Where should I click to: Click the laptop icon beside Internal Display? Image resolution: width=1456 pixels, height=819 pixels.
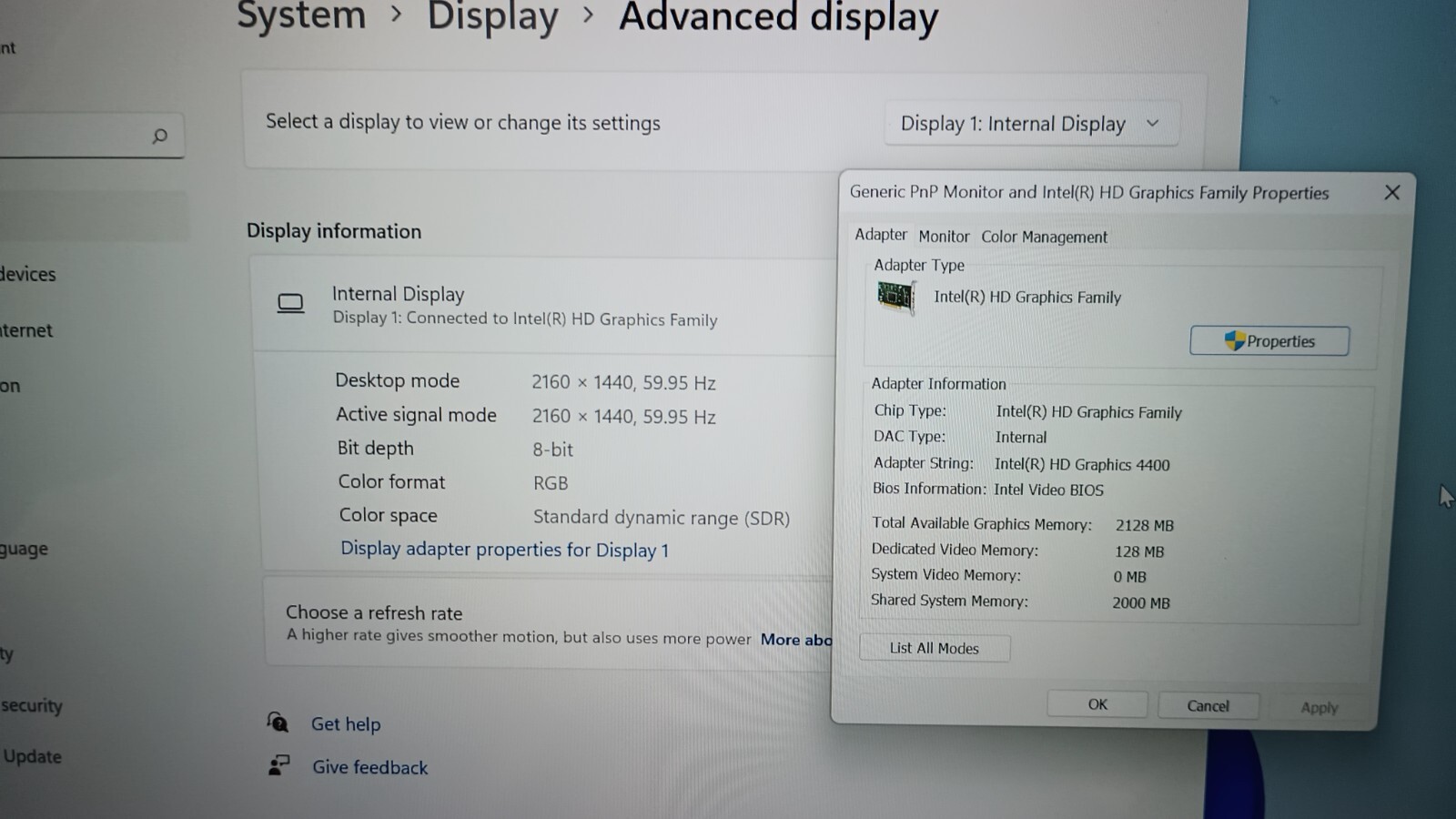tap(290, 303)
